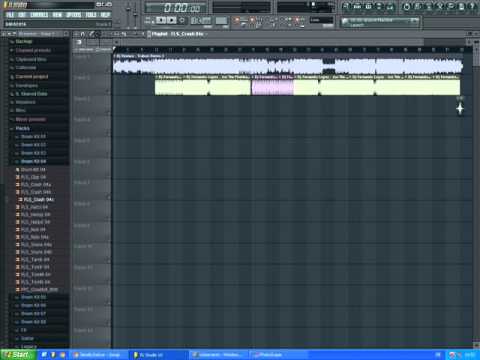
Task: Select FLS_Crash 04a in the browser
Action: click(36, 185)
